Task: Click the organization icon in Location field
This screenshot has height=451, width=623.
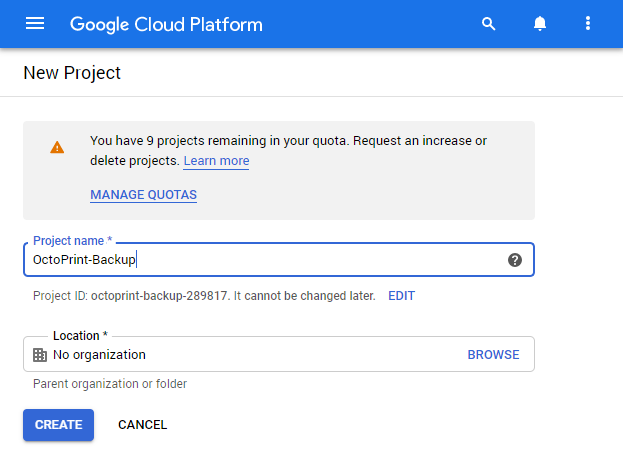Action: pyautogui.click(x=40, y=355)
